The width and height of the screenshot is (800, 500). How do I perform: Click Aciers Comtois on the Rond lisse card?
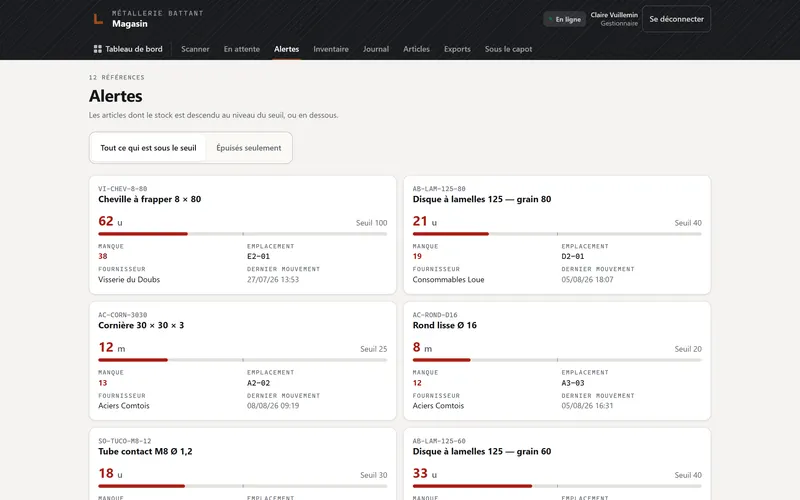coord(438,406)
